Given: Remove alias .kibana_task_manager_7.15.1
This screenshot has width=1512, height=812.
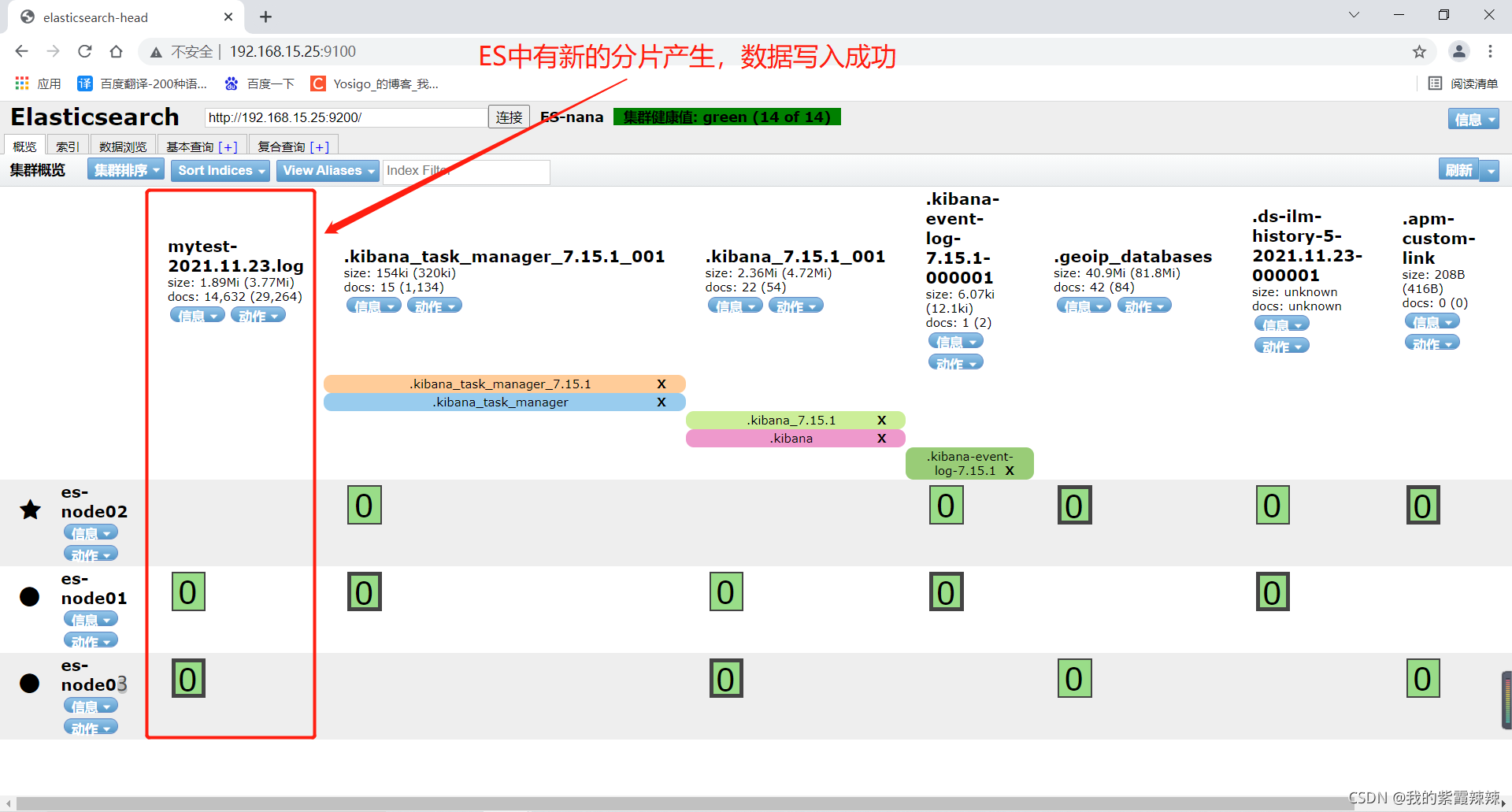Looking at the screenshot, I should [x=661, y=384].
